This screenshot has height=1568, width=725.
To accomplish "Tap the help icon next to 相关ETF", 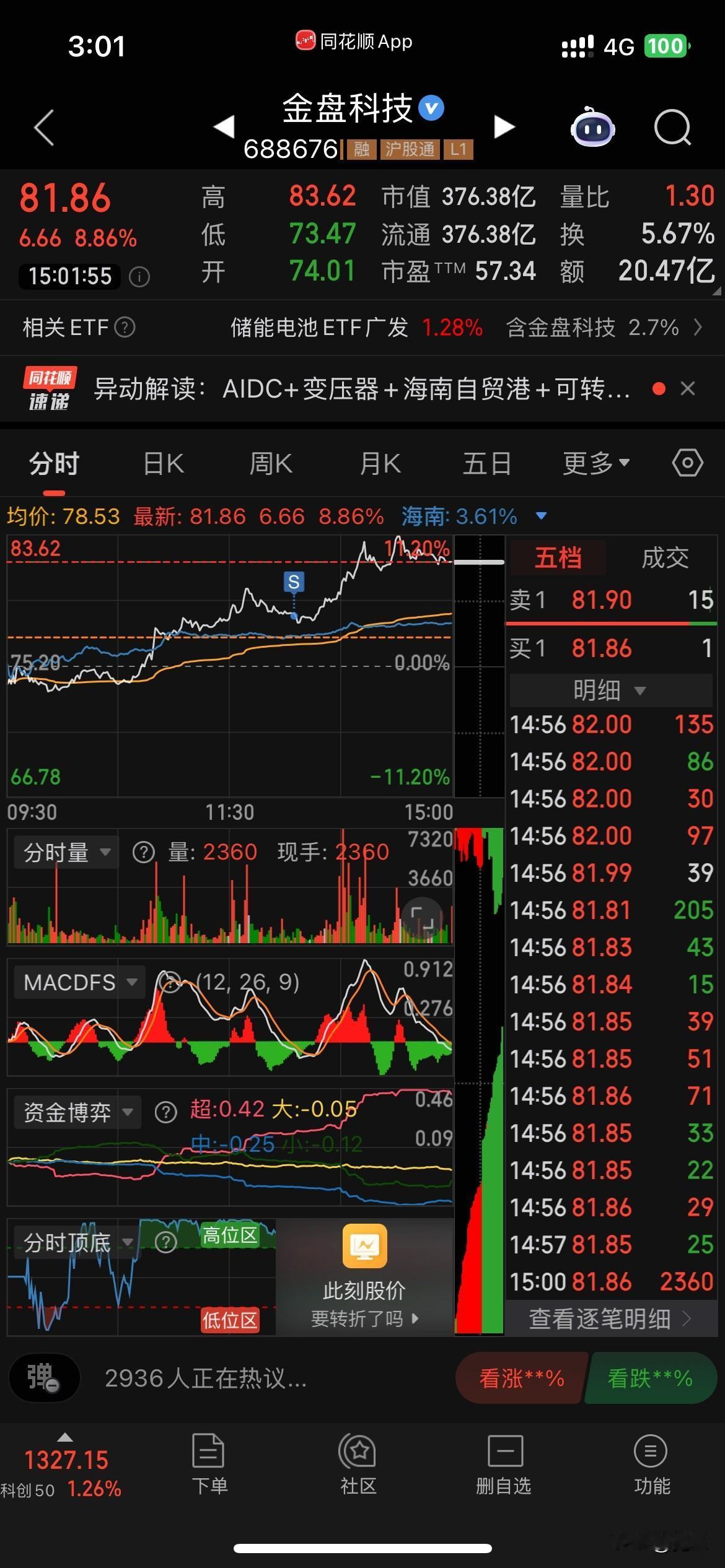I will tap(125, 327).
